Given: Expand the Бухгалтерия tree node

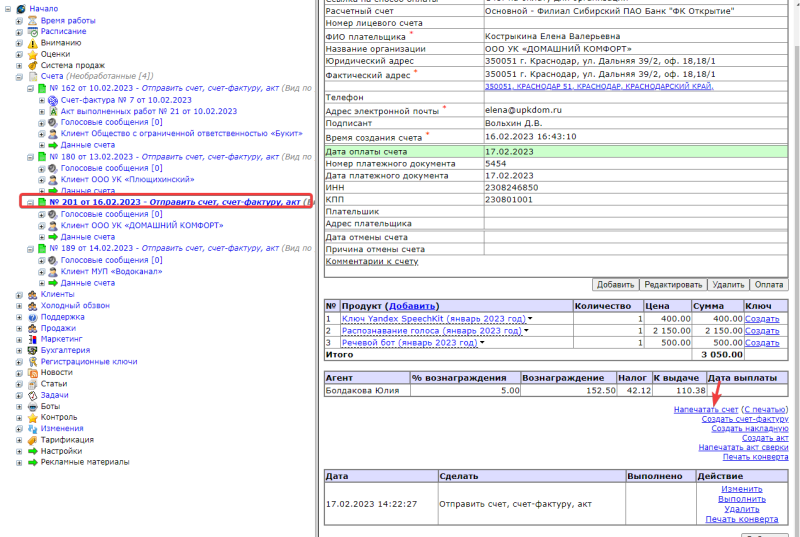Looking at the screenshot, I should coord(19,351).
